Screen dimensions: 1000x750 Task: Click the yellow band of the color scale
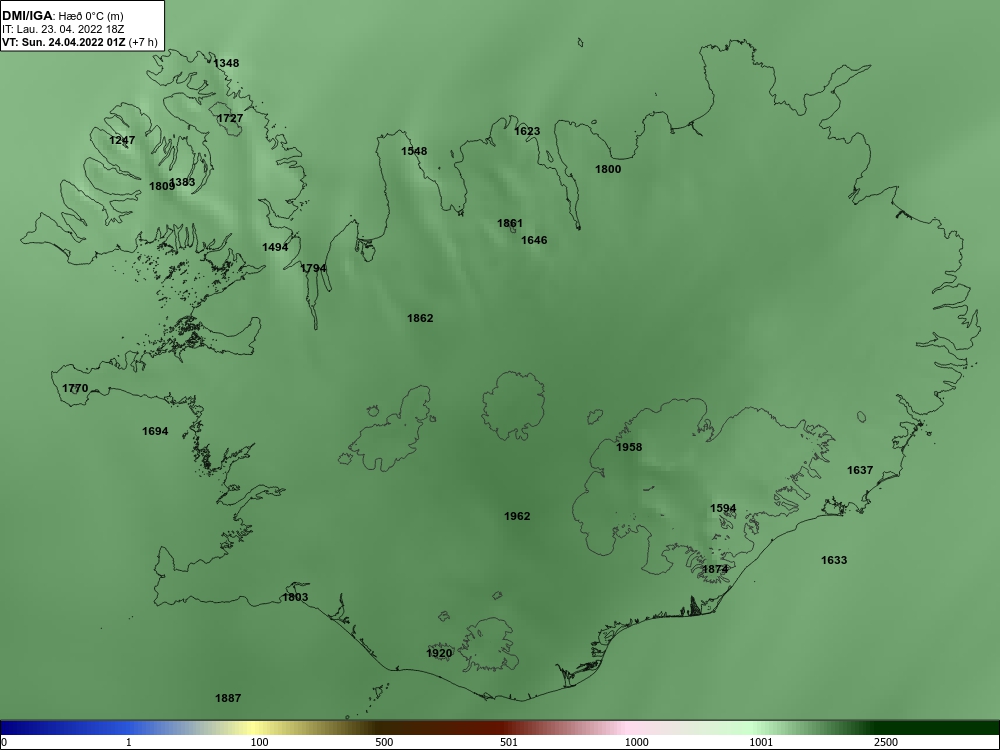pos(255,728)
